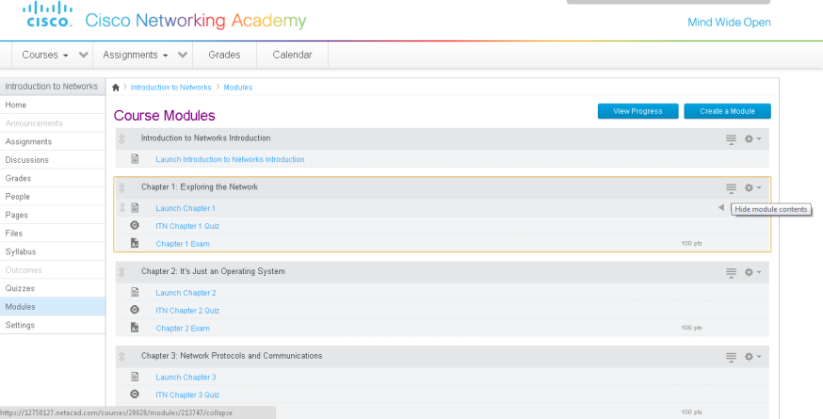
Task: Collapse the Chapter 3 module contents
Action: pyautogui.click(x=731, y=357)
